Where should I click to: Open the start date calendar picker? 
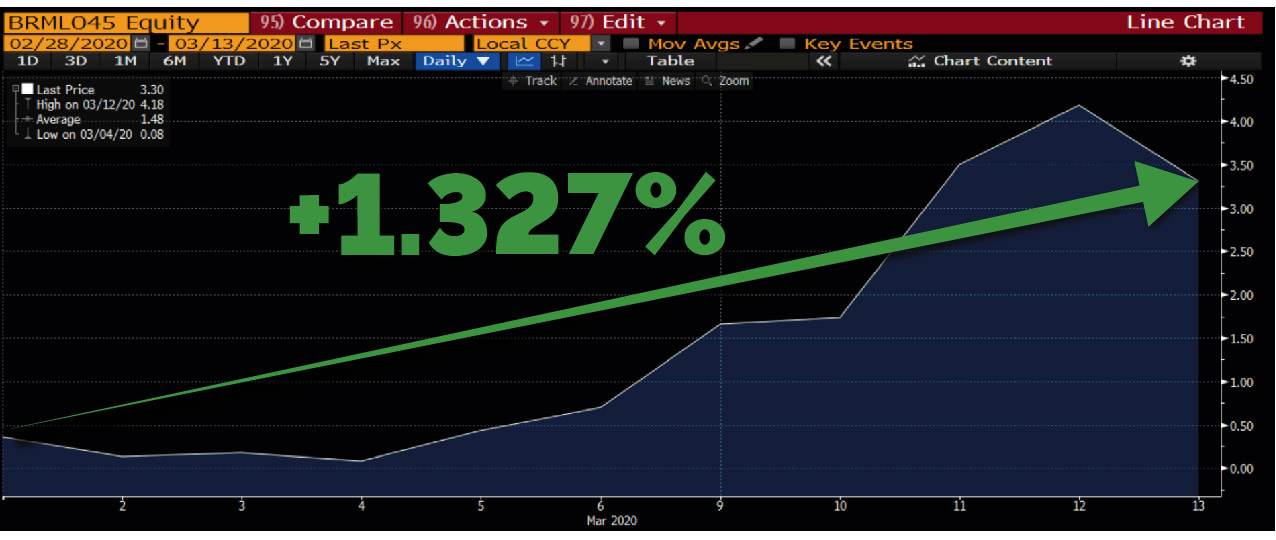(141, 44)
